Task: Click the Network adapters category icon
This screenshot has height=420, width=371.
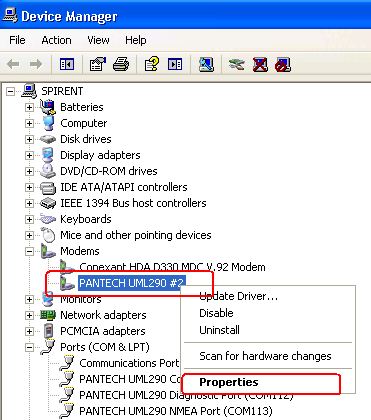Action: point(48,315)
